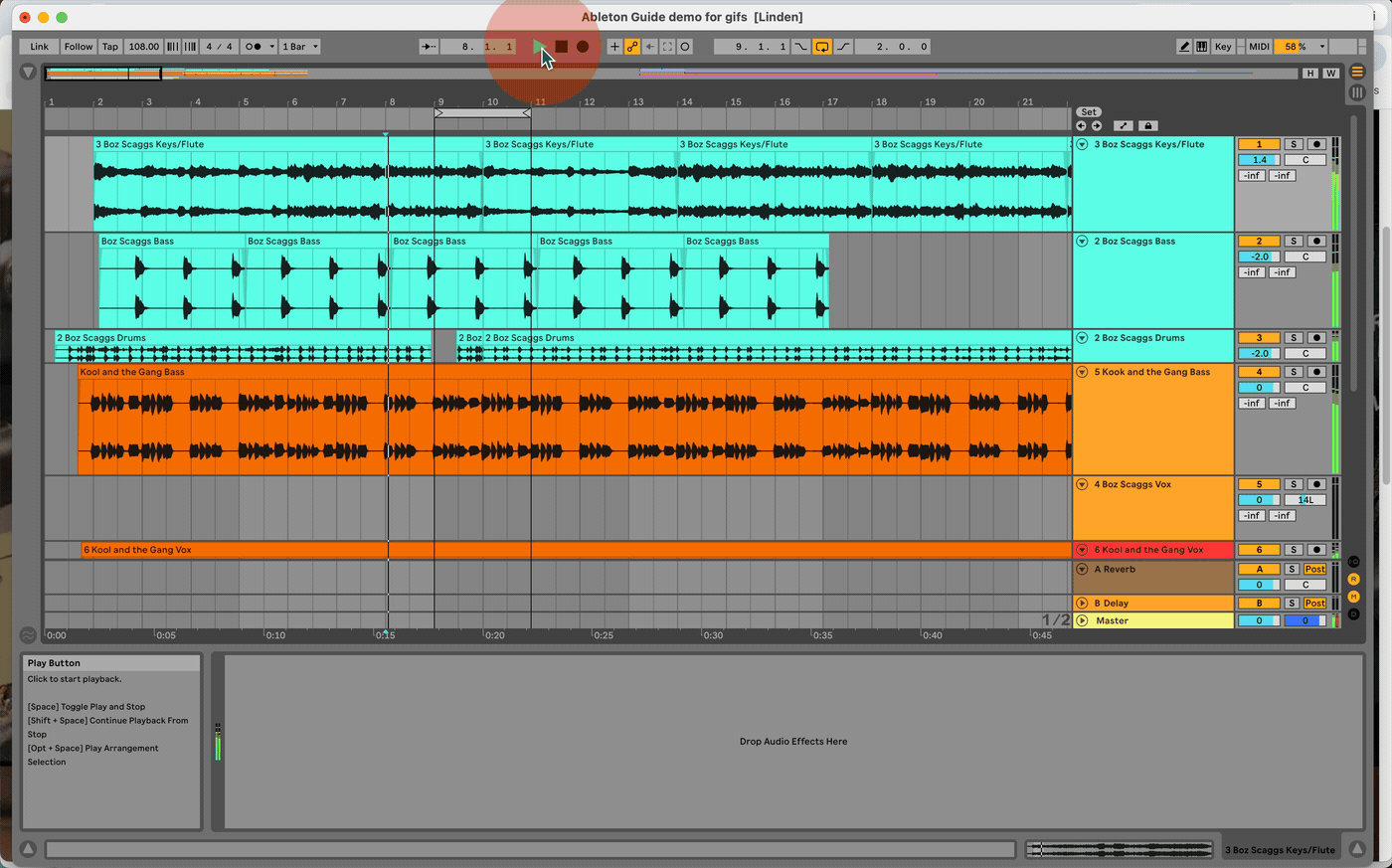
Task: Toggle the Loop switch in transport
Action: (x=822, y=47)
